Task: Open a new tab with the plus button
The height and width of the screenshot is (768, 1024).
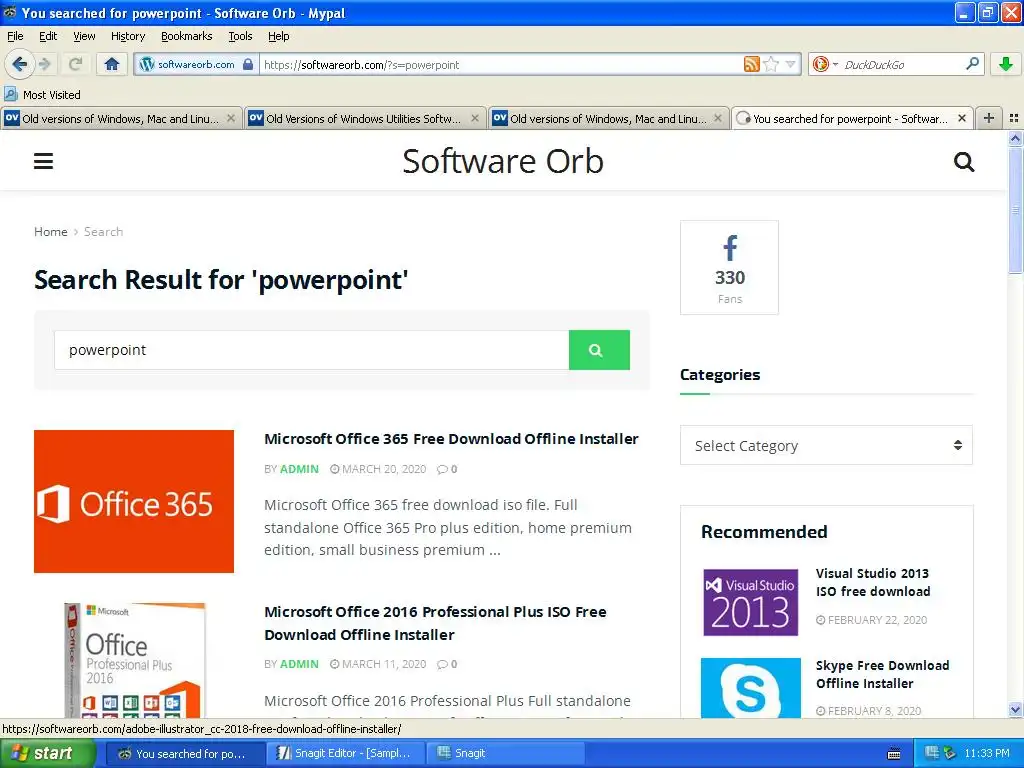Action: [989, 118]
